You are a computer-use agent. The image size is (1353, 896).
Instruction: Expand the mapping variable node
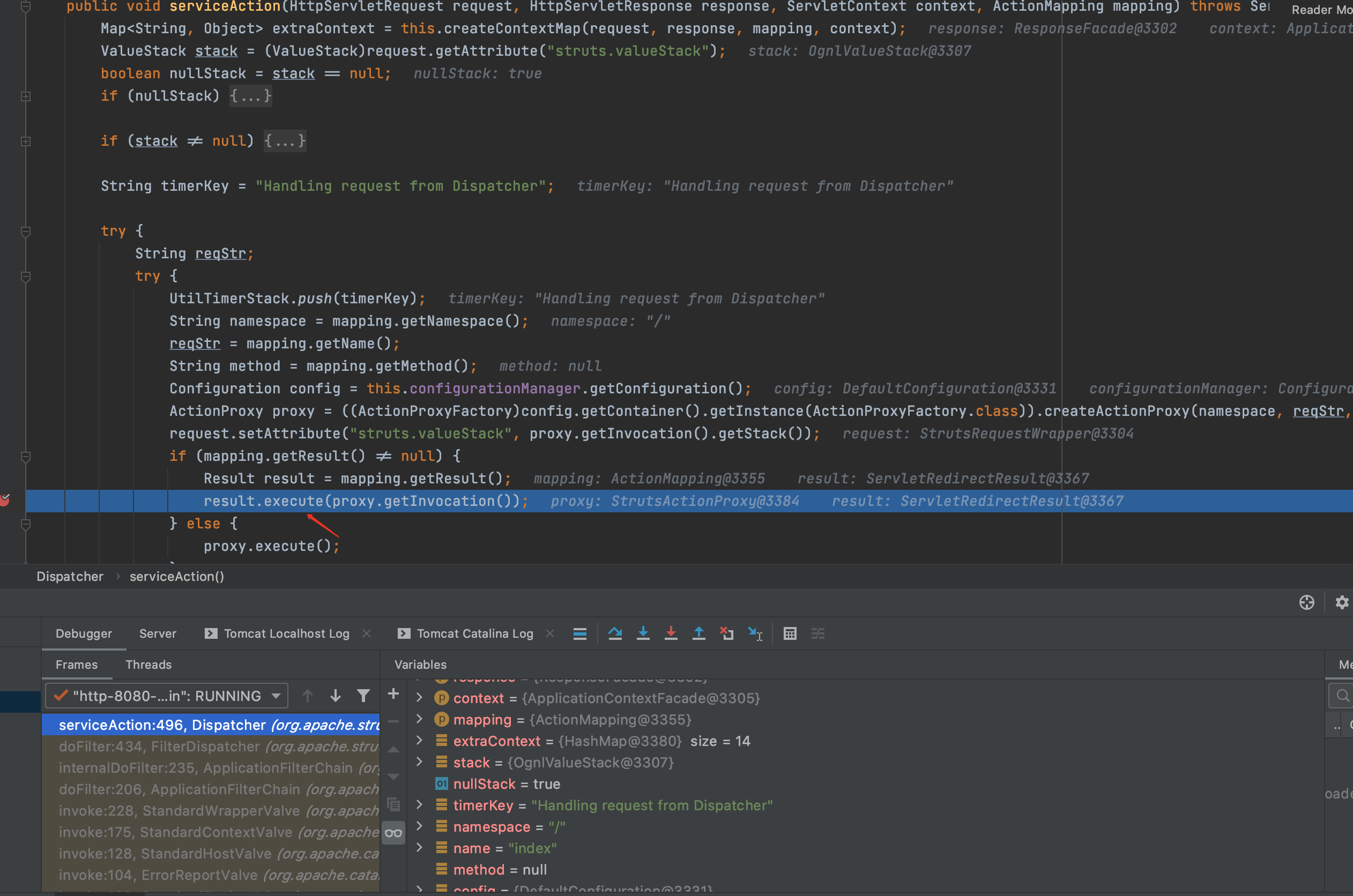(x=420, y=719)
